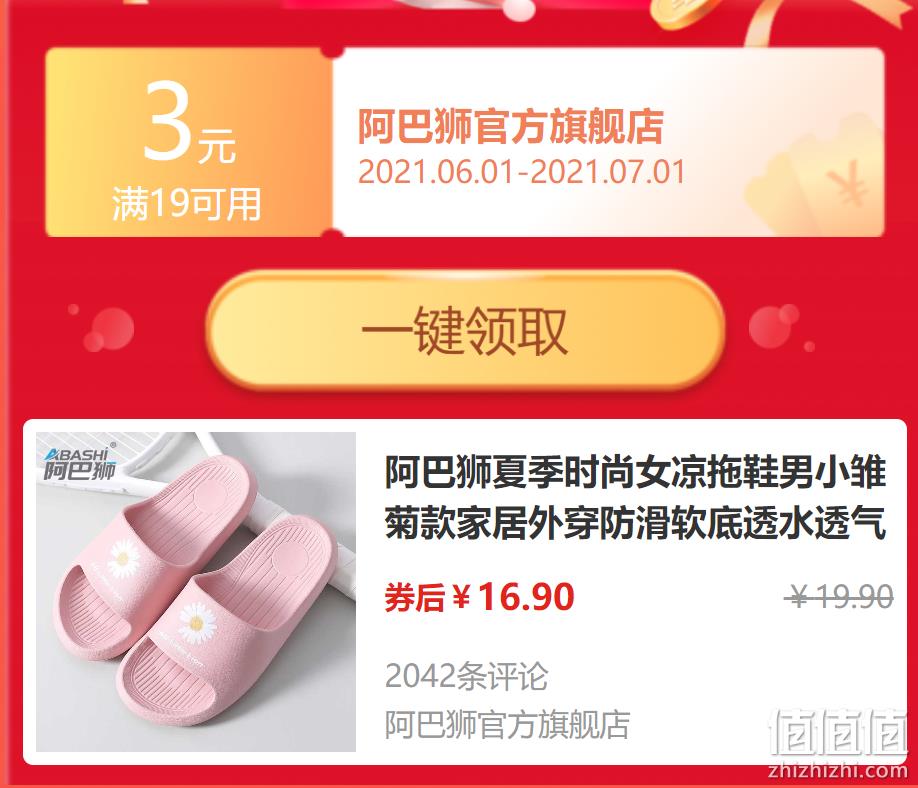Click the 券后 ¥16.90 price
The width and height of the screenshot is (918, 788).
tap(479, 597)
